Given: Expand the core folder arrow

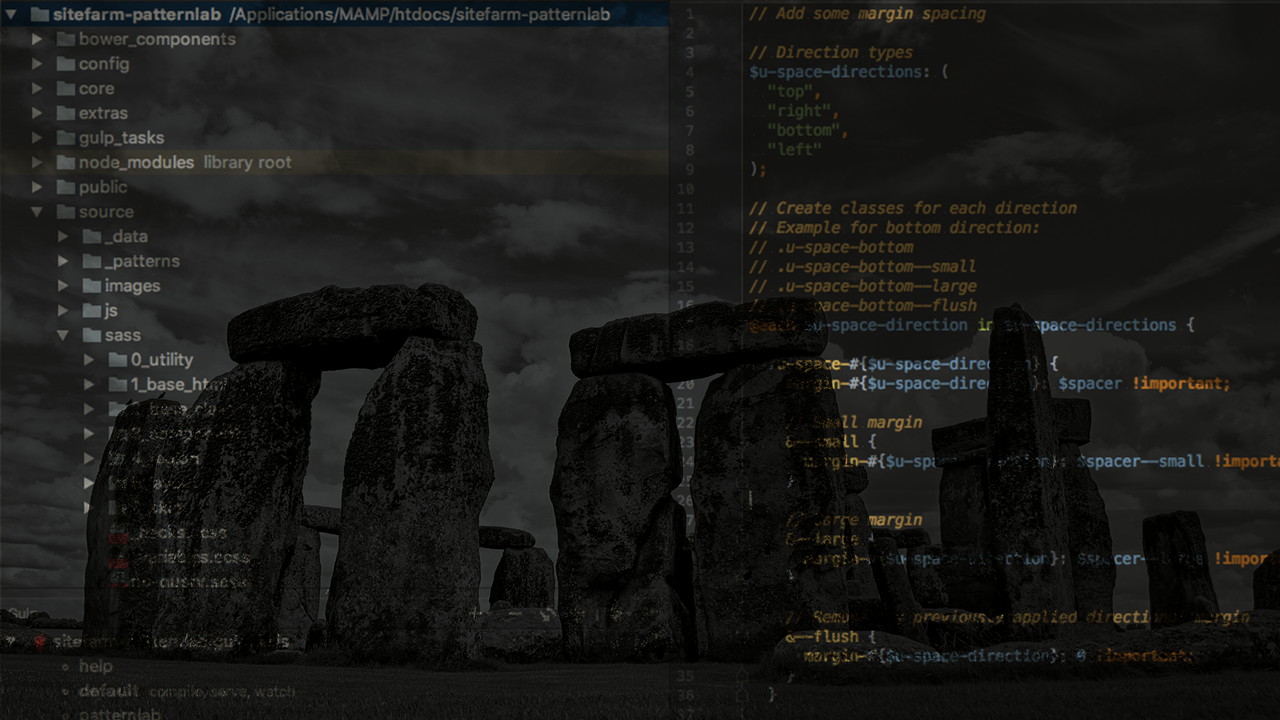Looking at the screenshot, I should [x=37, y=89].
